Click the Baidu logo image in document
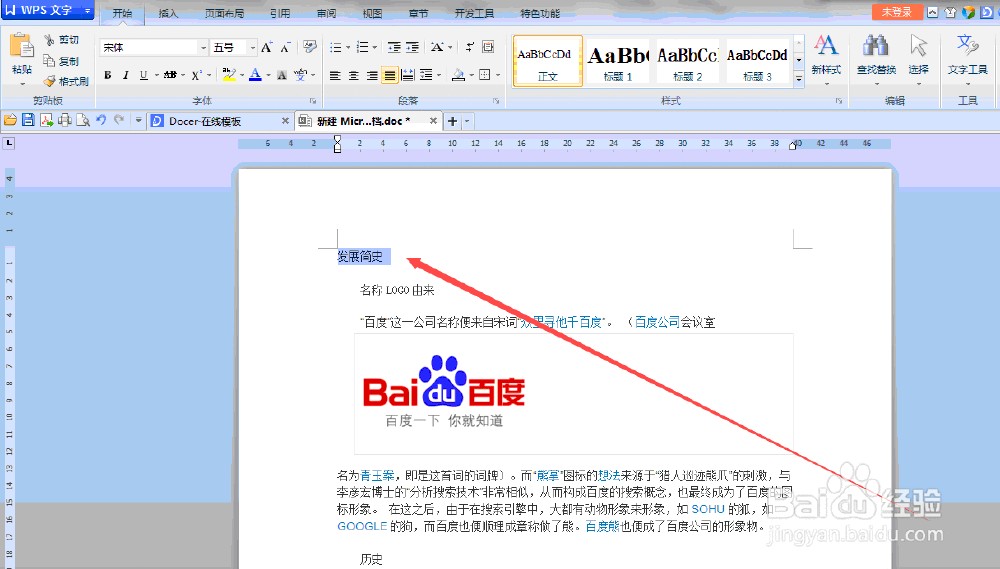 pyautogui.click(x=443, y=391)
